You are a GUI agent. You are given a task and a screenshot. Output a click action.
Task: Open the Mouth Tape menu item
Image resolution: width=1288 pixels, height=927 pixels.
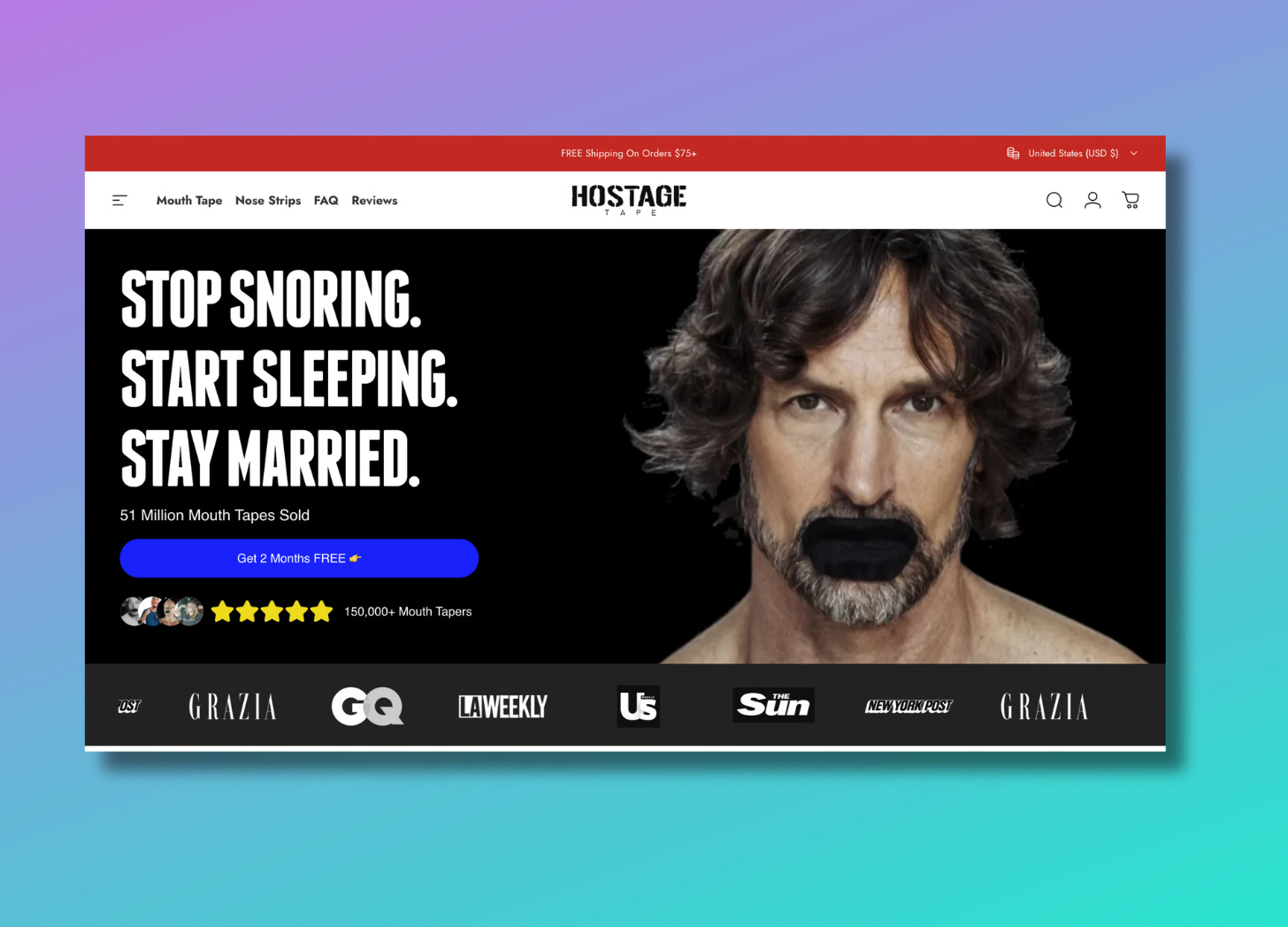coord(189,201)
